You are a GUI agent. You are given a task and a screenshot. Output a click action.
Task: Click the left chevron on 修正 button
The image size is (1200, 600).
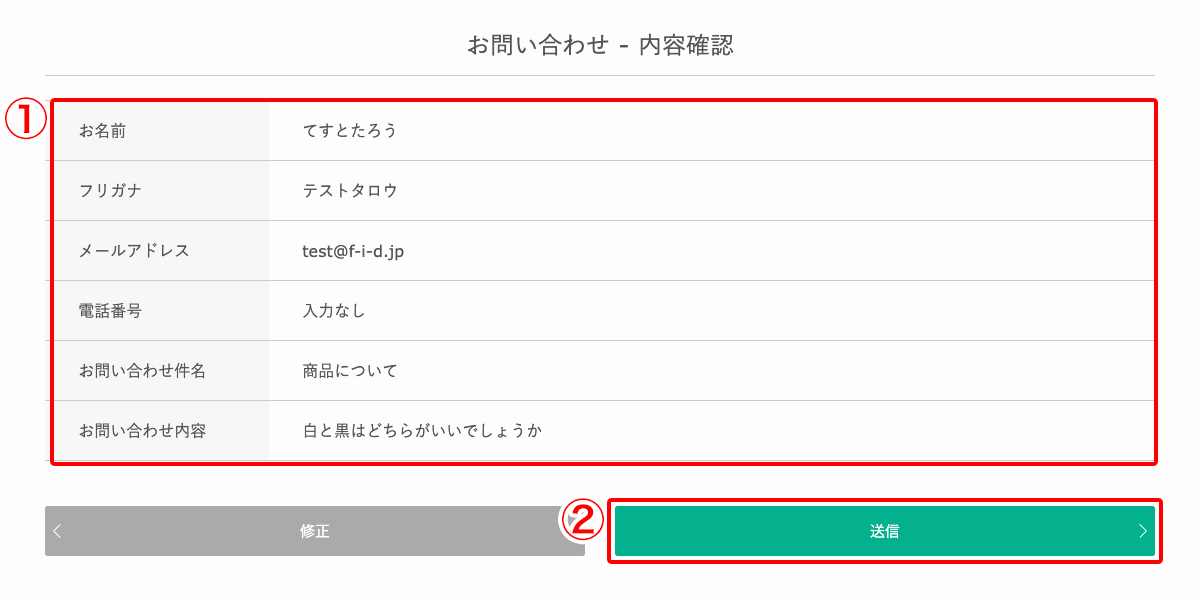click(57, 531)
